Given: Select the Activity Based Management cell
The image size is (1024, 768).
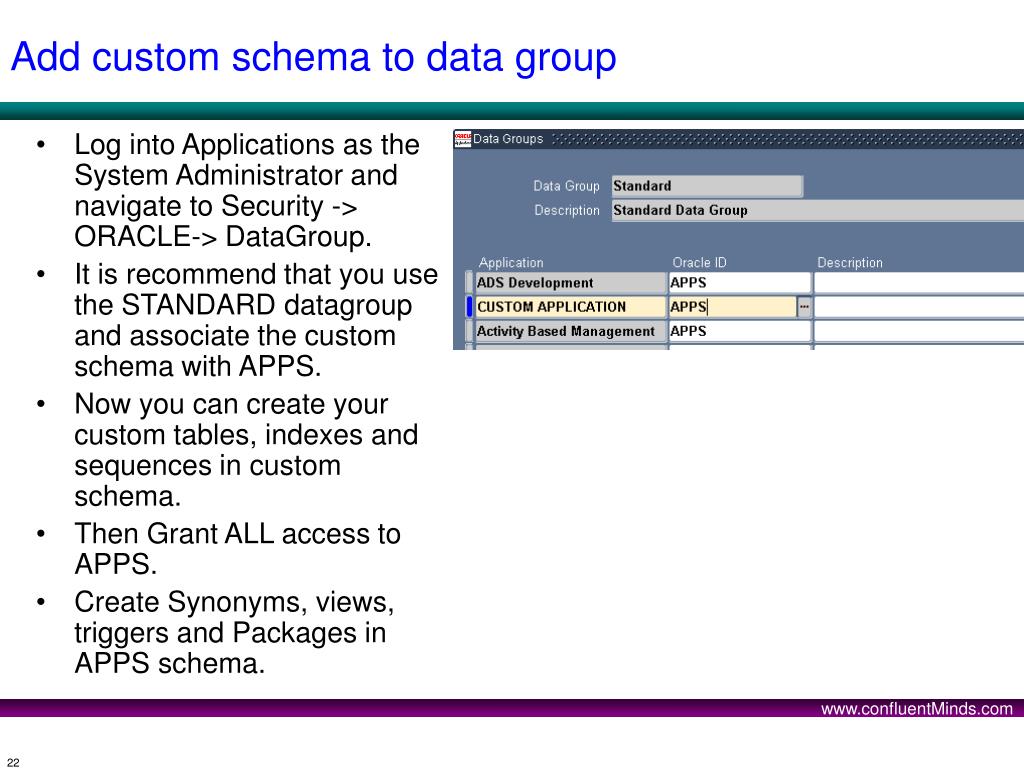Looking at the screenshot, I should click(x=570, y=331).
